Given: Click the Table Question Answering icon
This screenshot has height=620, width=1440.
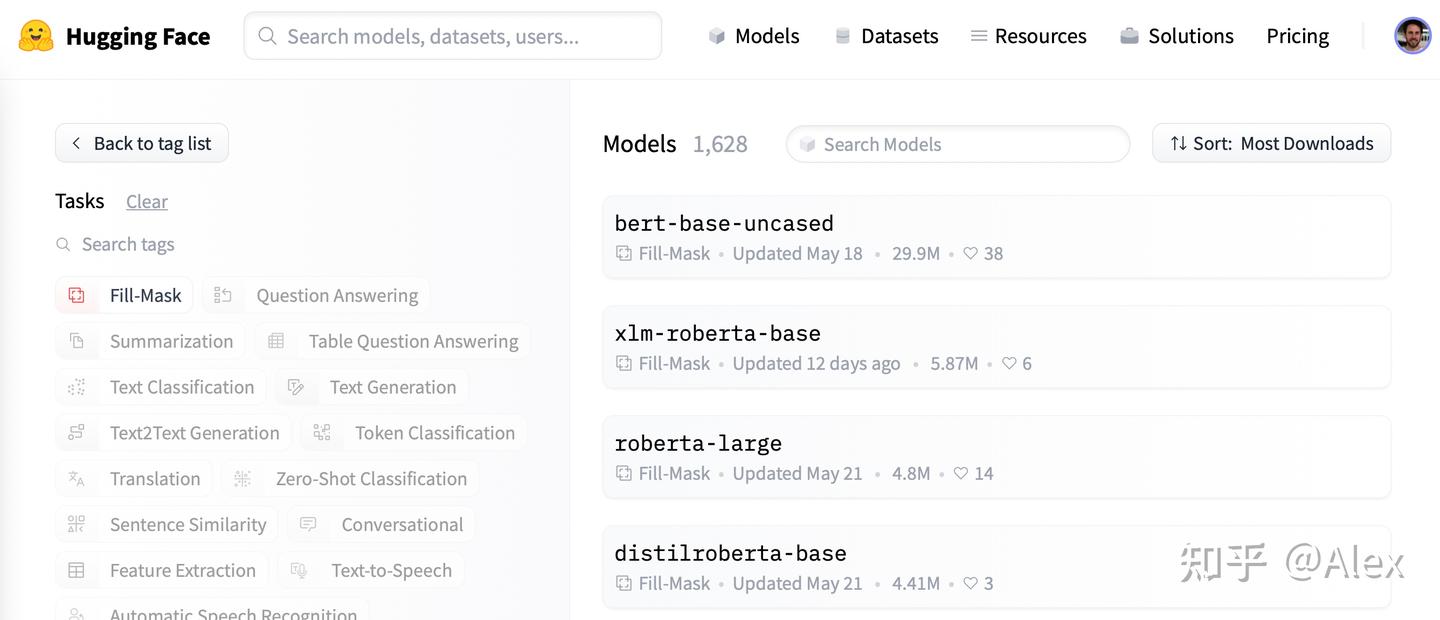Looking at the screenshot, I should coord(276,342).
